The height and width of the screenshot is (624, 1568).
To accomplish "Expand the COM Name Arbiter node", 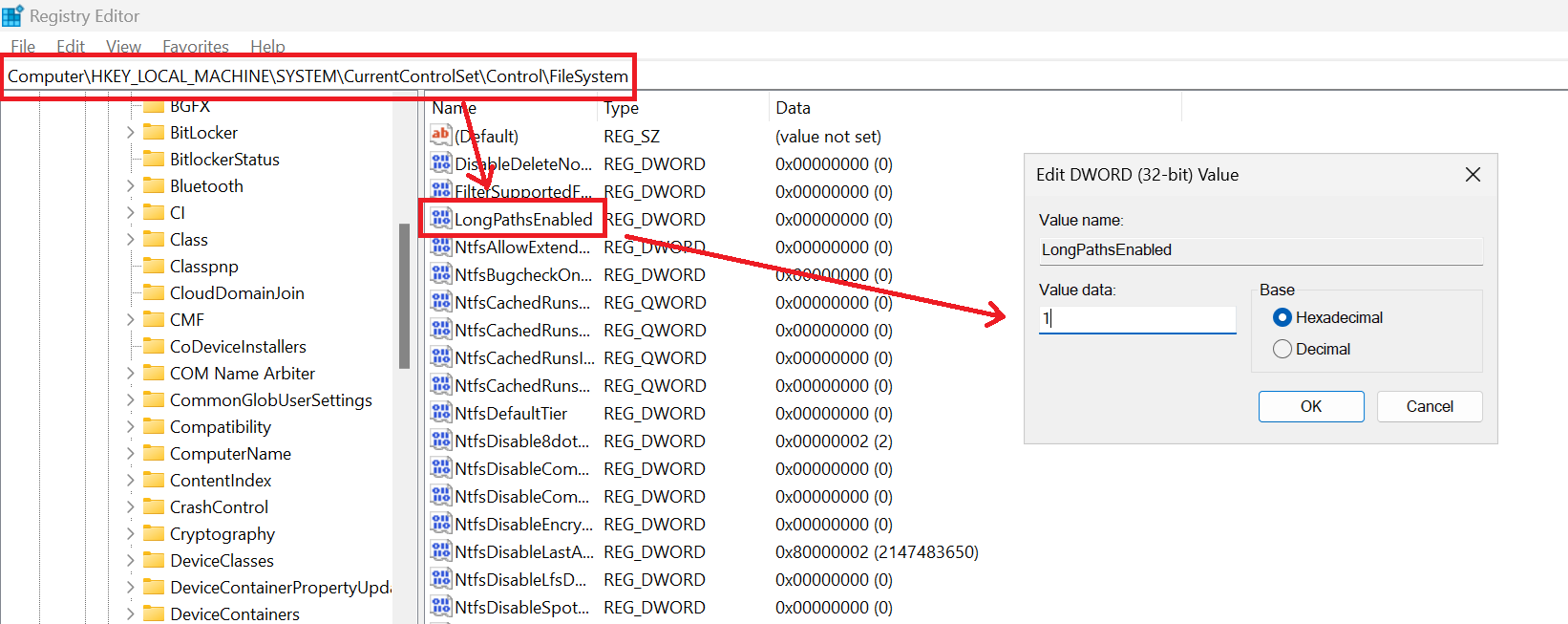I will [x=131, y=374].
